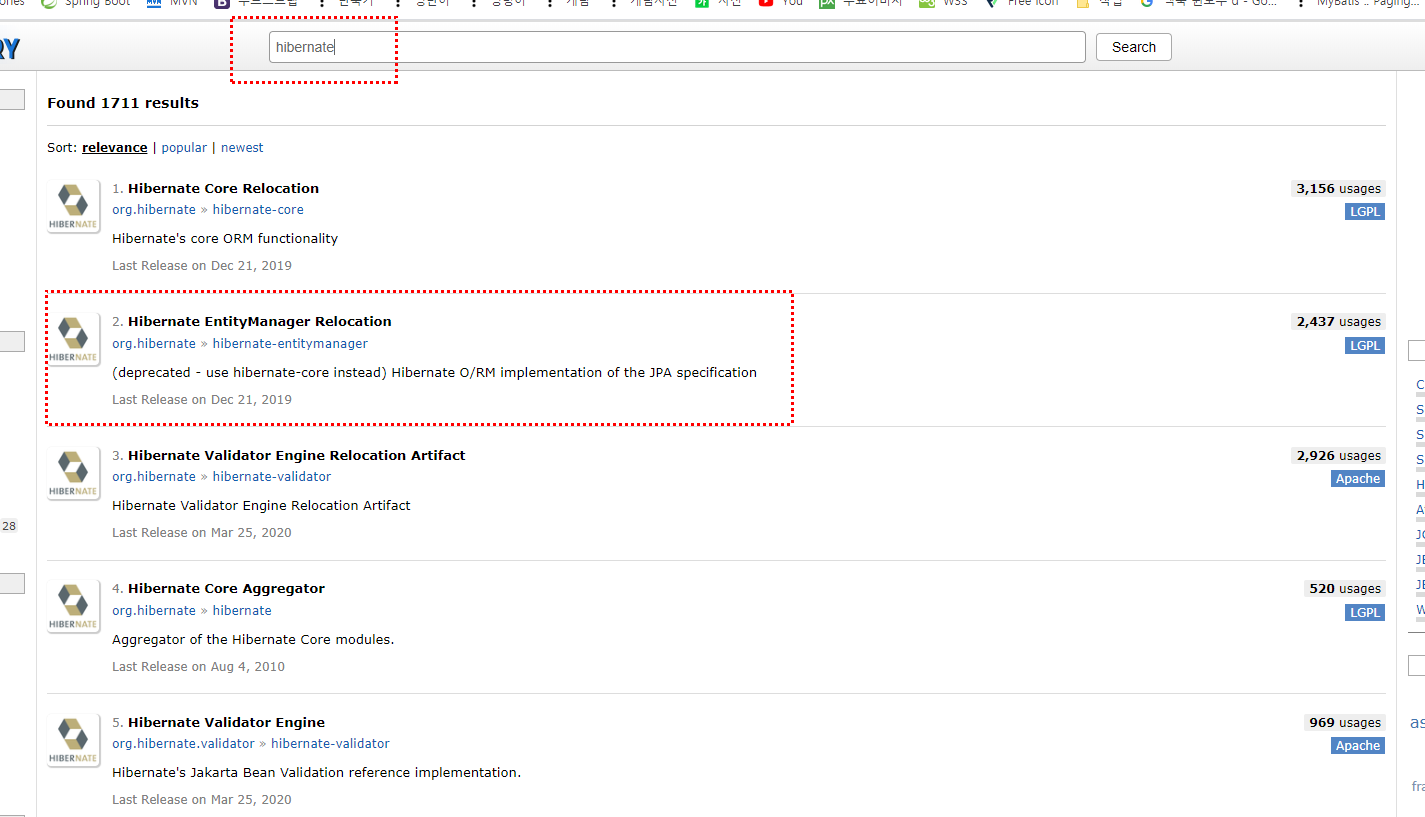Click Apache badge of Validator Engine Relocation Artifact
The height and width of the screenshot is (817, 1425).
point(1358,479)
